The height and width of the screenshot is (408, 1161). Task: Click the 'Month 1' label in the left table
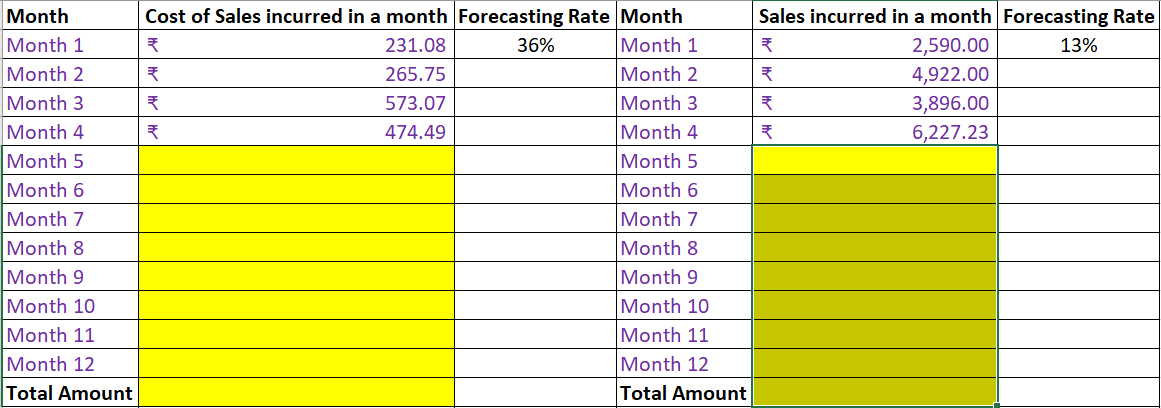[44, 45]
